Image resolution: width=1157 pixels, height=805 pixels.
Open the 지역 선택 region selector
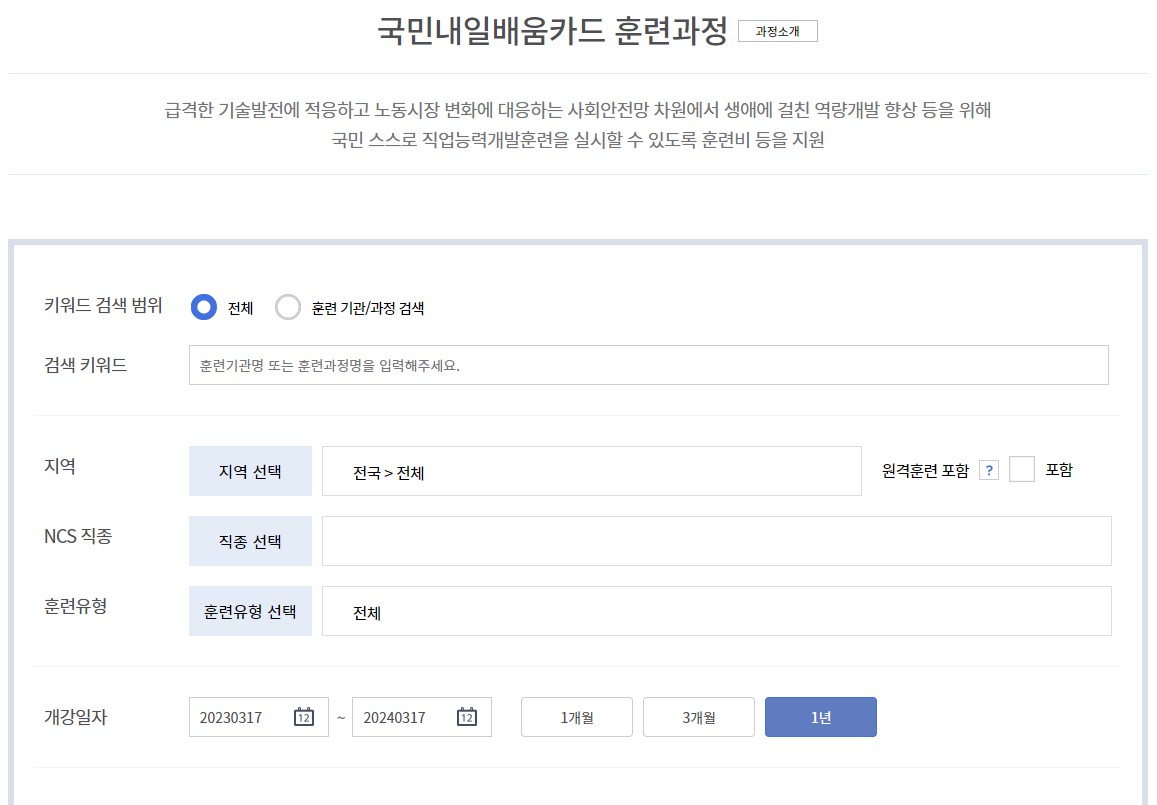(250, 470)
